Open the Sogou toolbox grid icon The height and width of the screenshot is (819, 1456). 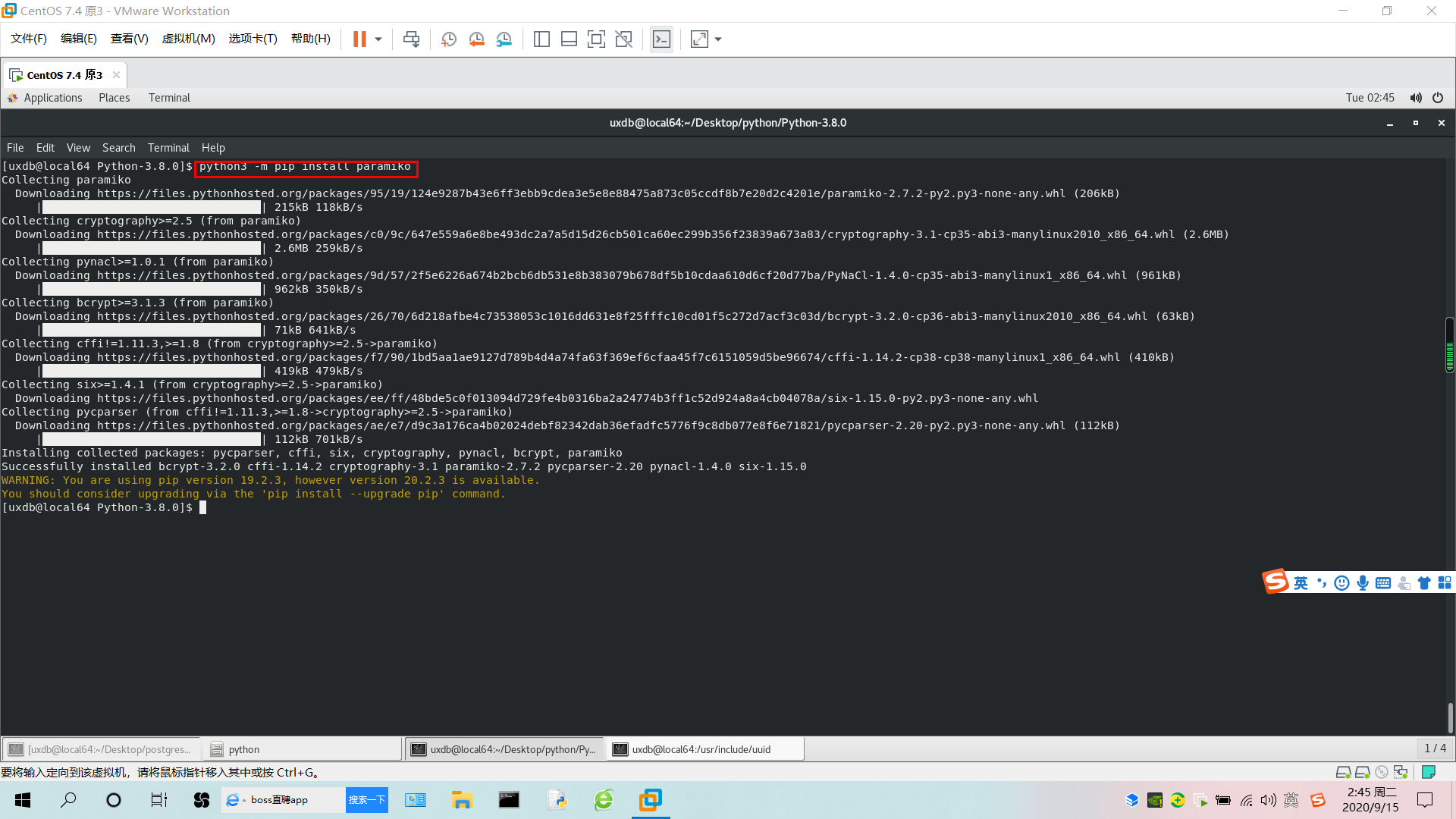[x=1445, y=582]
